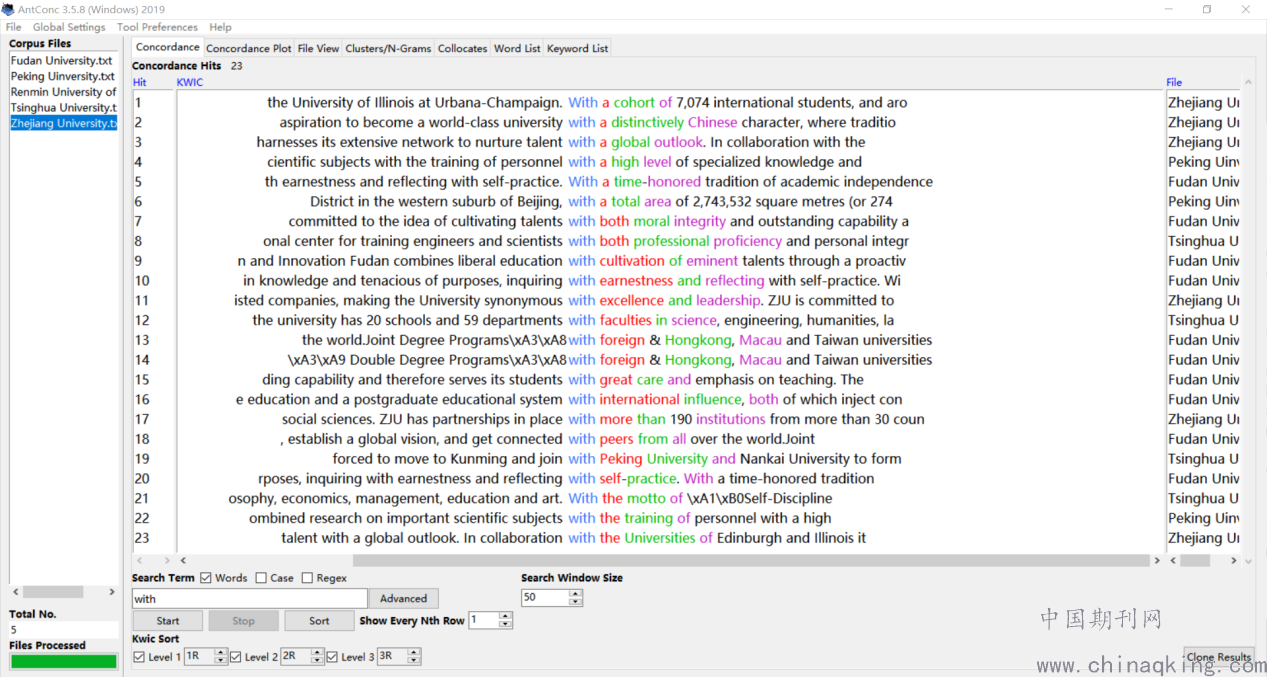
Task: Click the search term input field
Action: 250,599
